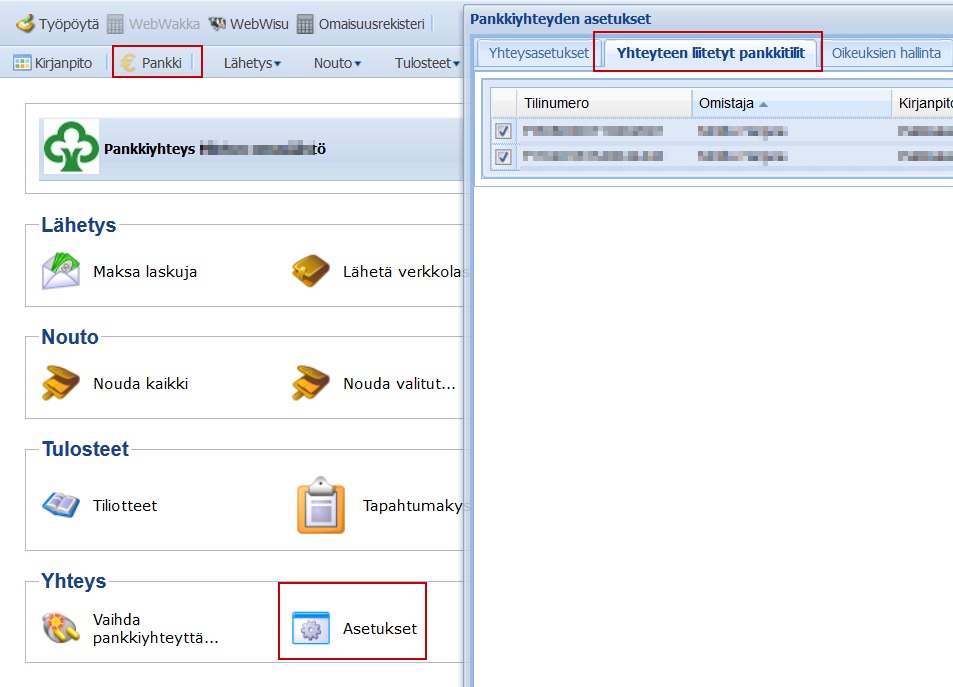953x687 pixels.
Task: Open Tiliotteet book icon
Action: point(61,505)
